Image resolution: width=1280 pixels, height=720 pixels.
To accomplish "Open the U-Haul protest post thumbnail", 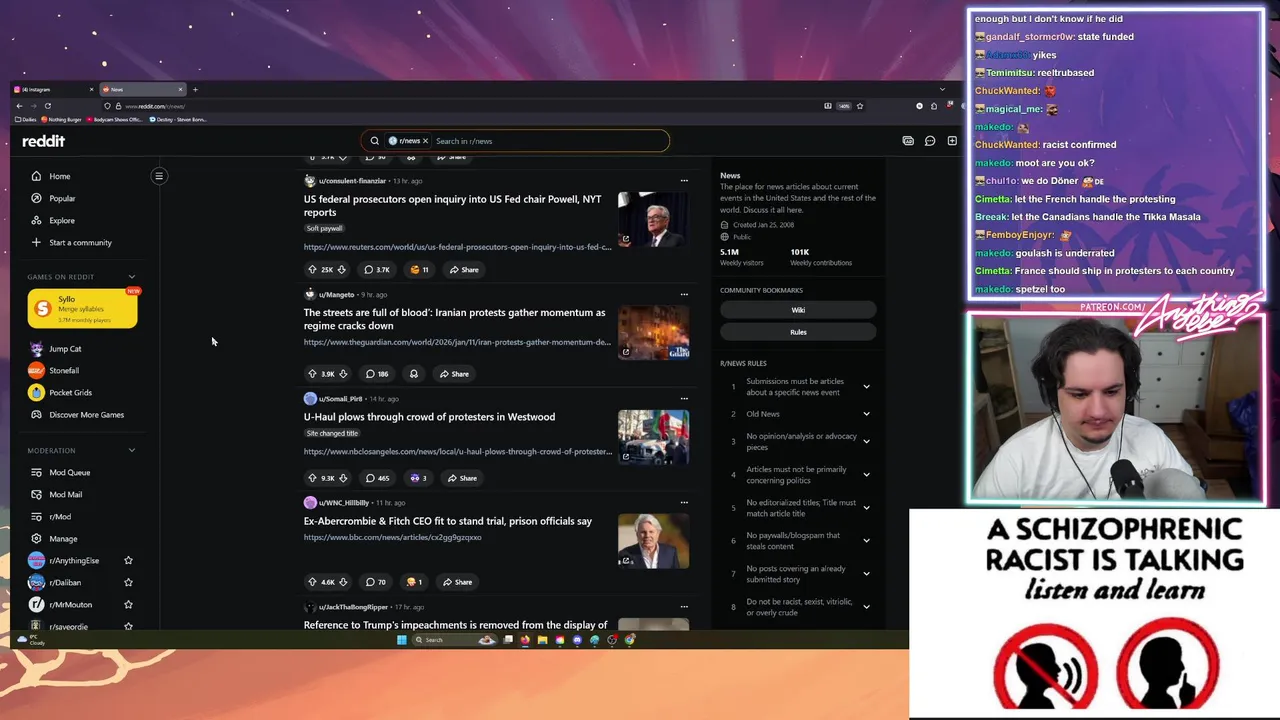I will 653,437.
